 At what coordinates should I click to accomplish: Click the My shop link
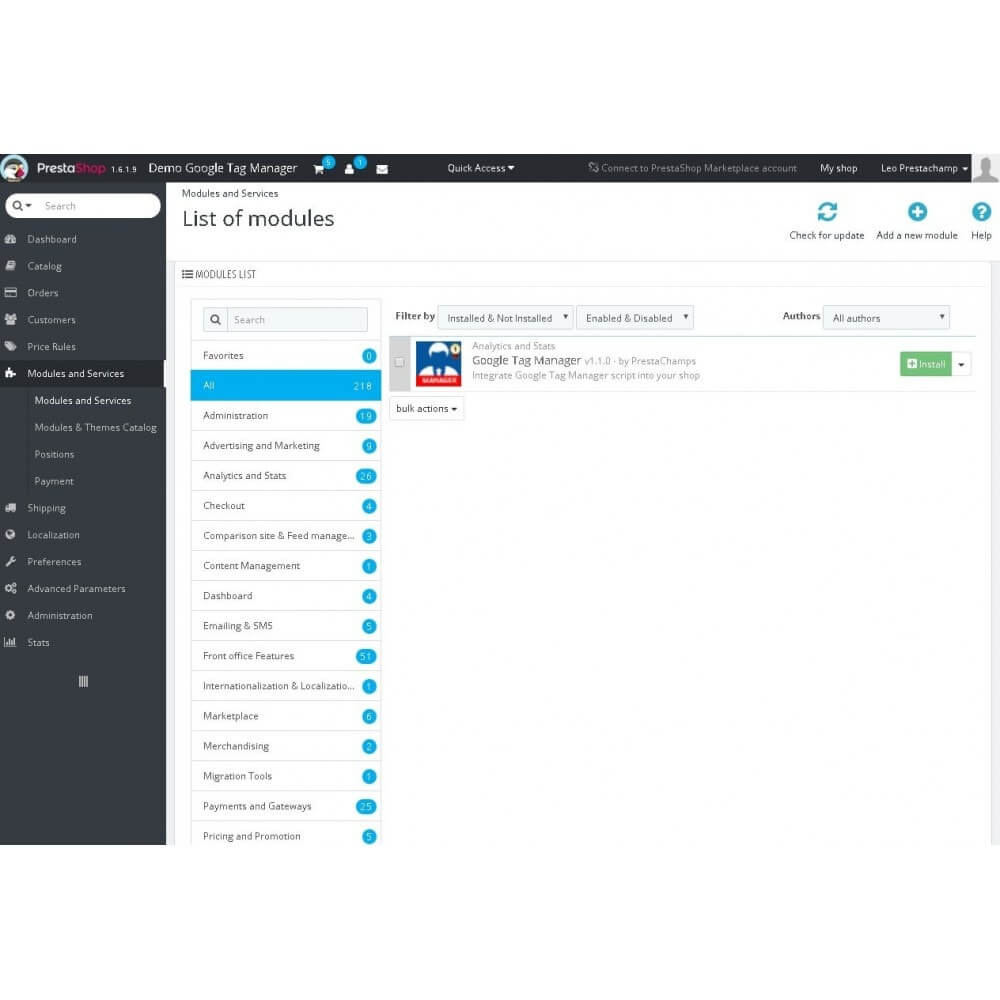coord(838,168)
